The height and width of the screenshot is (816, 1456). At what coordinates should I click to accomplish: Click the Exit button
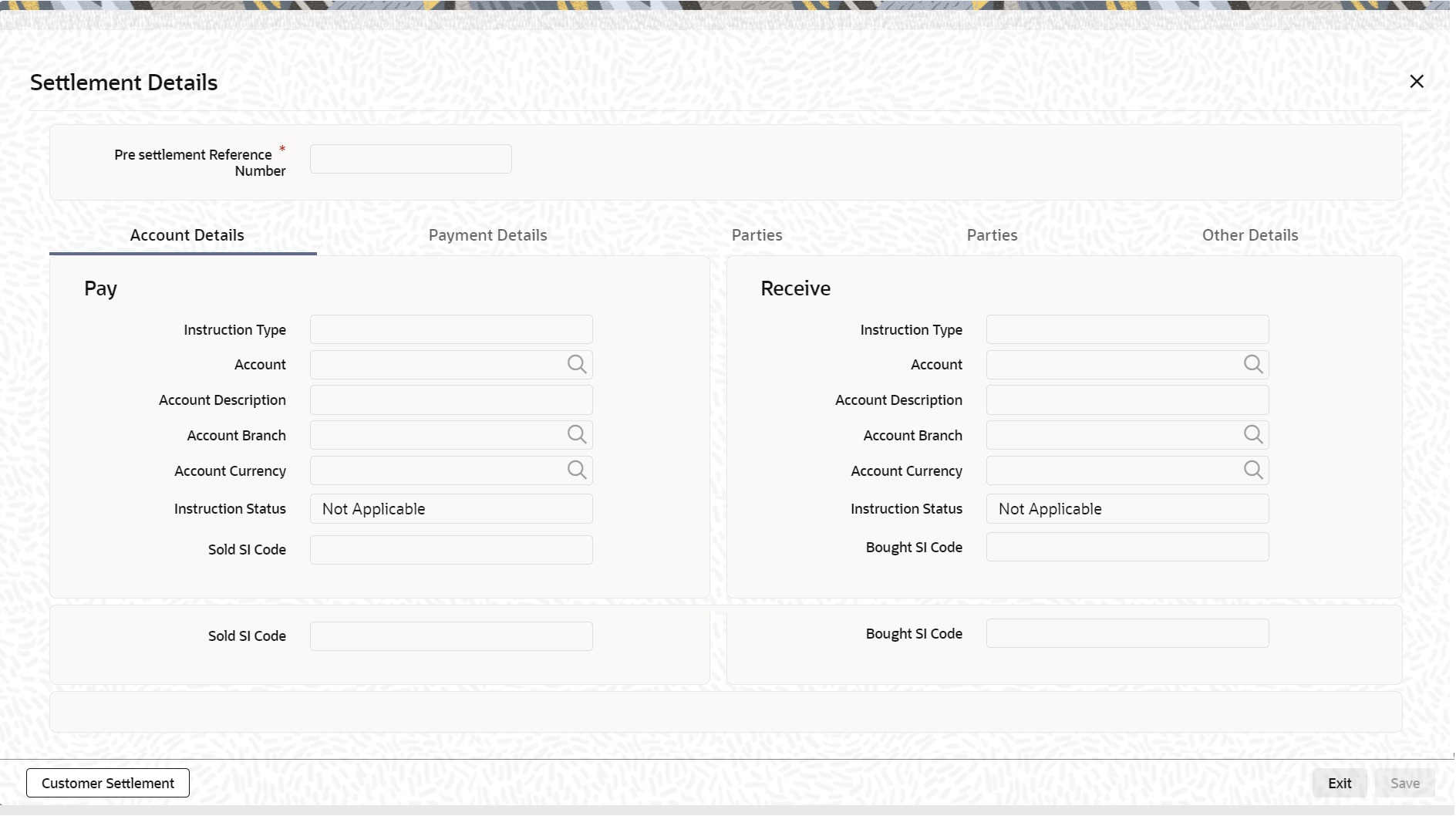(1340, 782)
